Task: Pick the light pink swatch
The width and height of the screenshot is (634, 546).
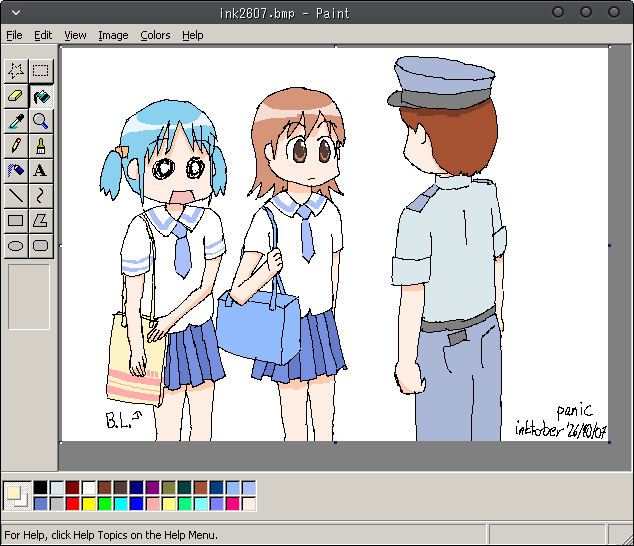Action: tap(153, 504)
